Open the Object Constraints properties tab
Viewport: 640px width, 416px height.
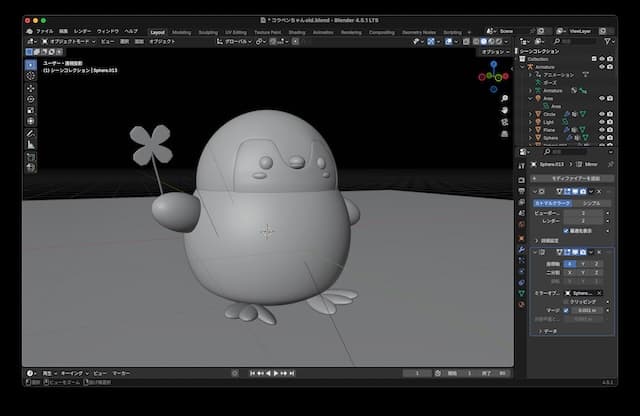[x=522, y=283]
